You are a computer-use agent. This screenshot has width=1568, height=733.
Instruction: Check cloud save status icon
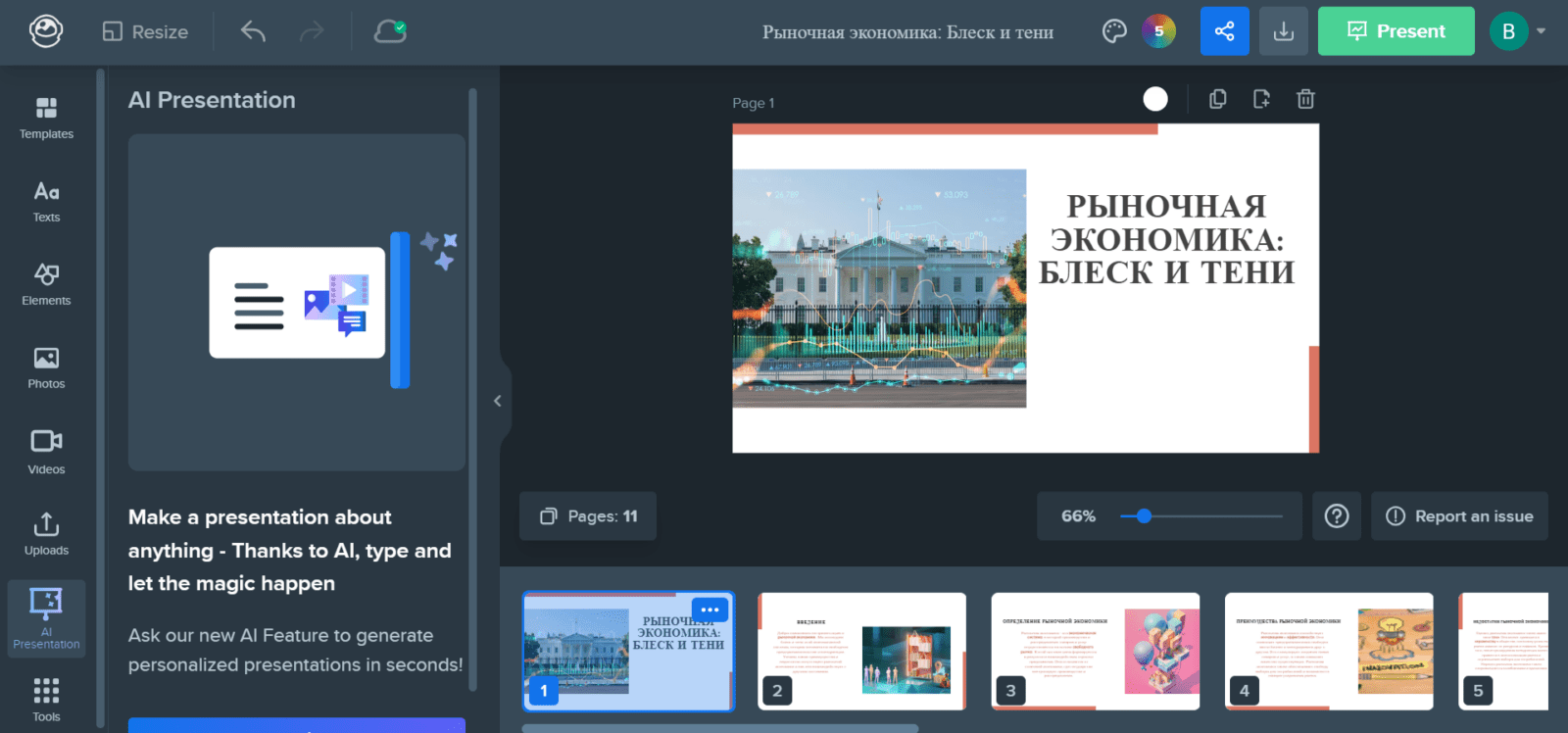[390, 31]
